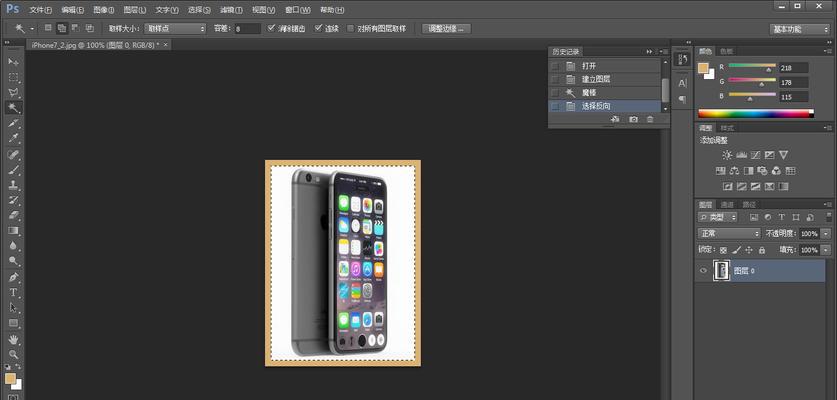
Task: Select the Move tool
Action: pos(13,62)
